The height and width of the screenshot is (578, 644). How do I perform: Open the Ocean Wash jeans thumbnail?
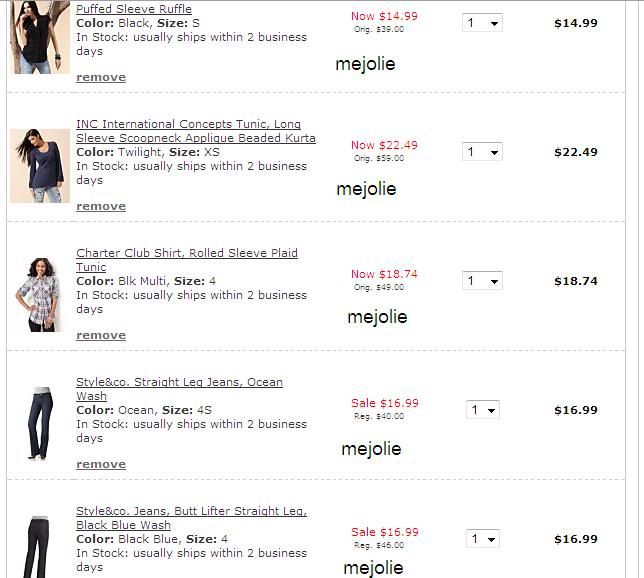click(x=40, y=422)
